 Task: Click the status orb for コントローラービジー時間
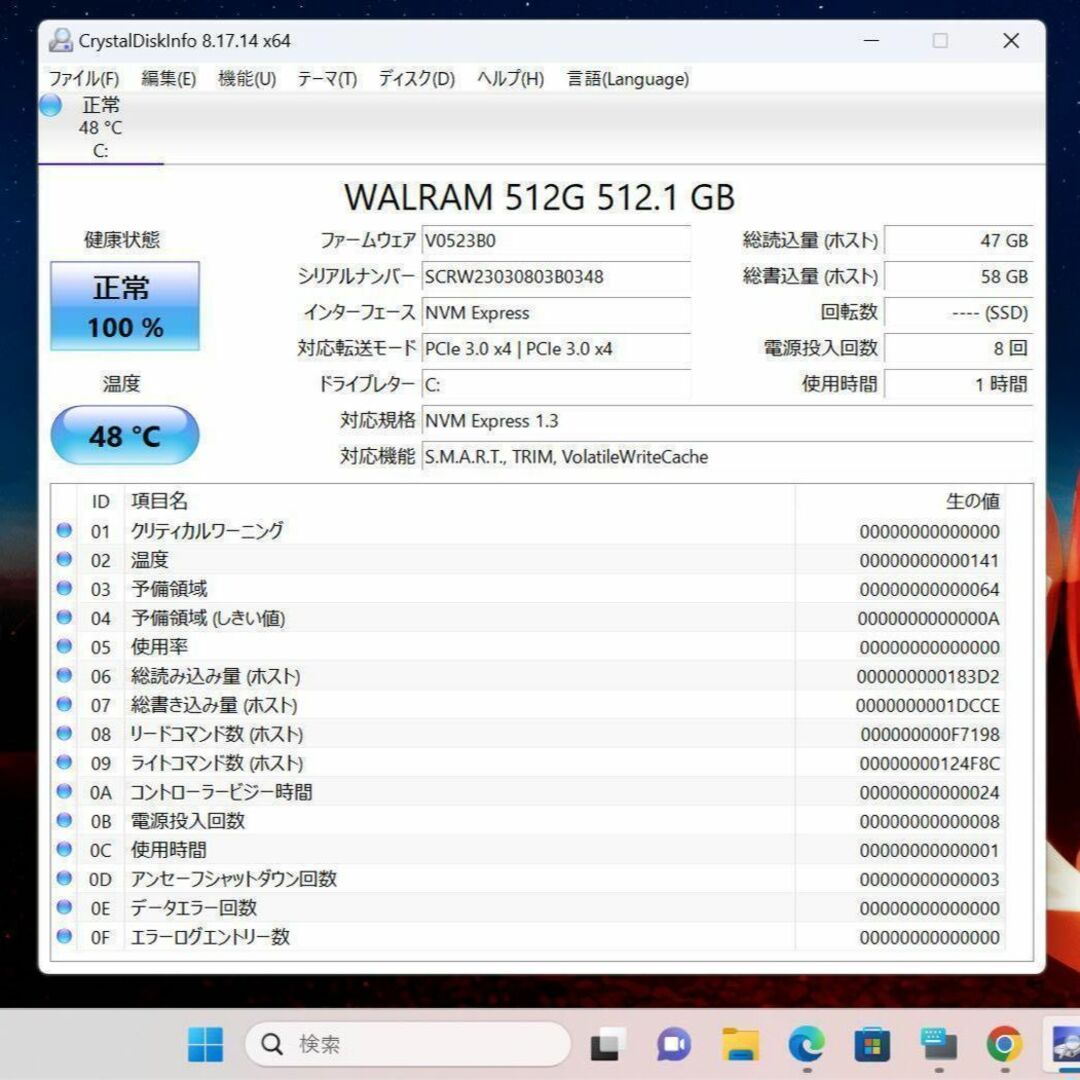pyautogui.click(x=64, y=791)
